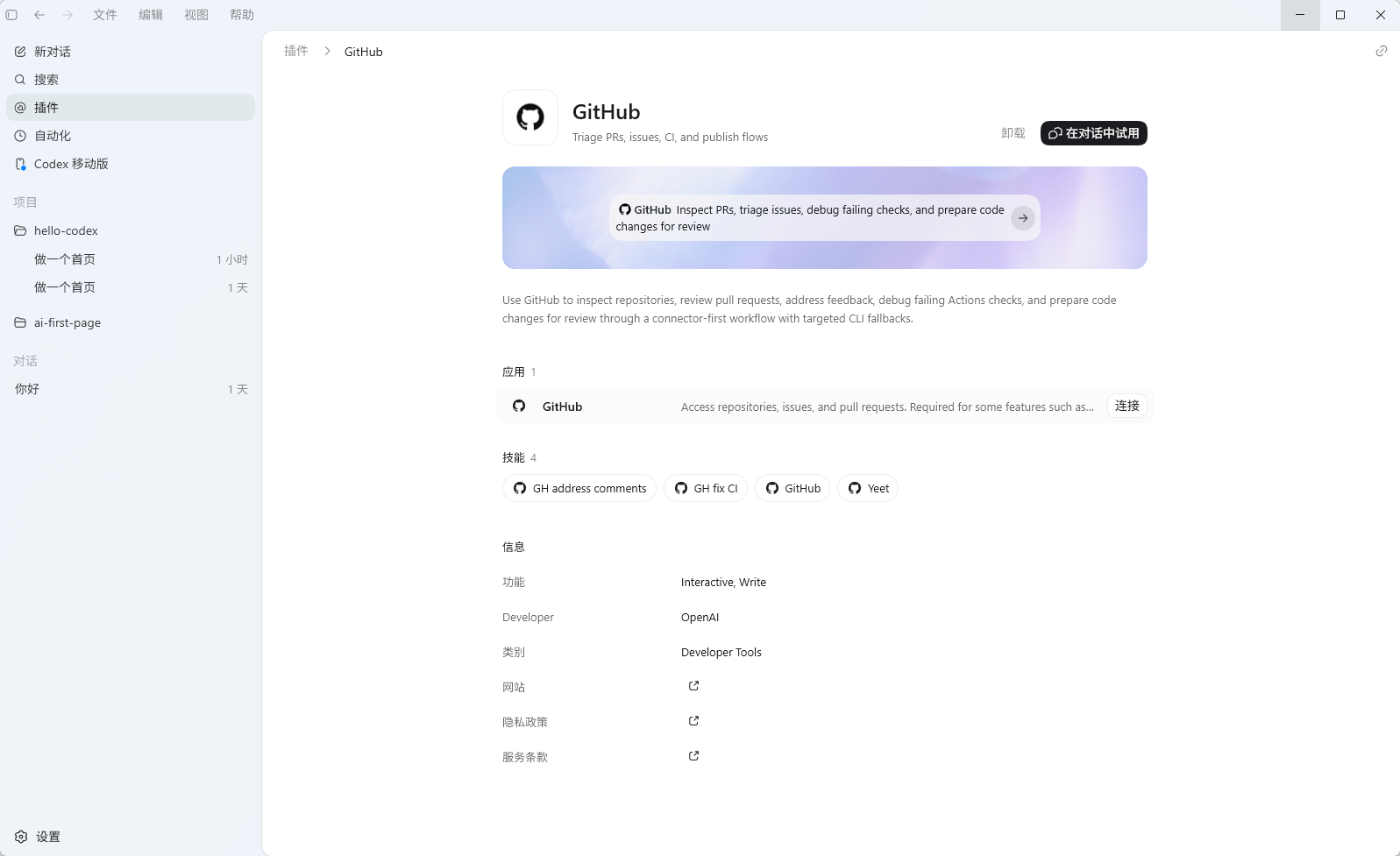Click the GitHub app row icon
Viewport: 1400px width, 856px height.
[x=519, y=406]
